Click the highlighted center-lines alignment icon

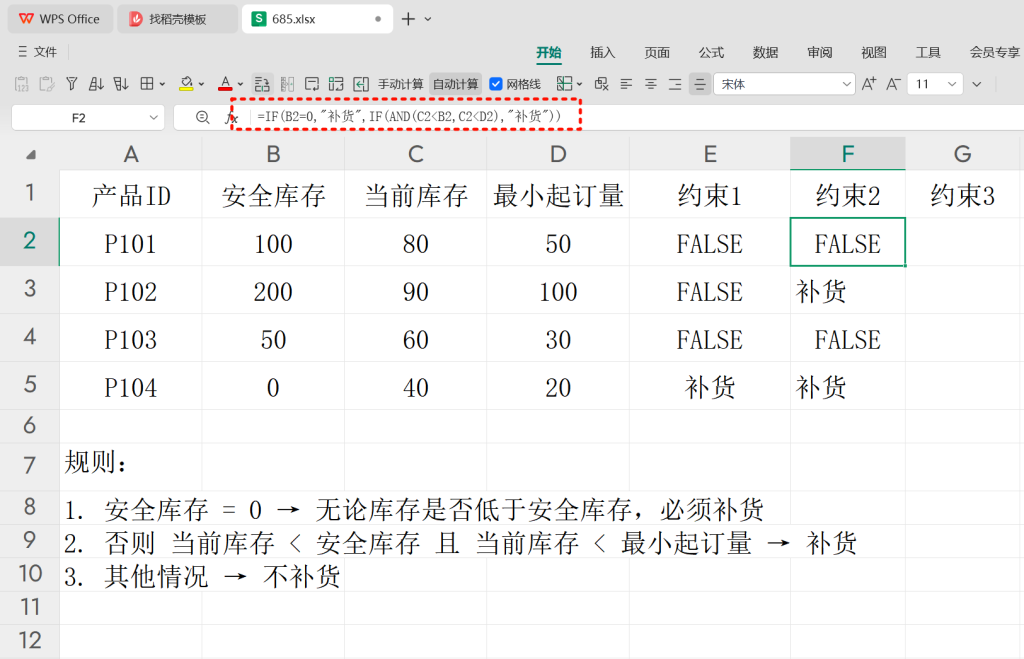(x=699, y=84)
